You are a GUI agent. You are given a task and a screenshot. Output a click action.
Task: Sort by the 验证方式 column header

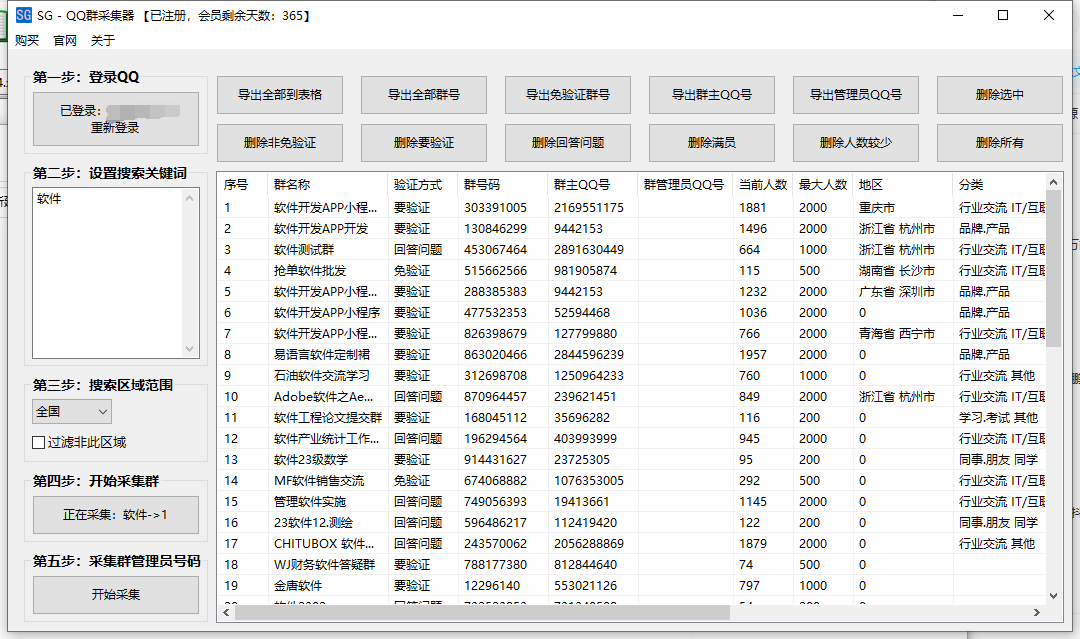coord(422,185)
